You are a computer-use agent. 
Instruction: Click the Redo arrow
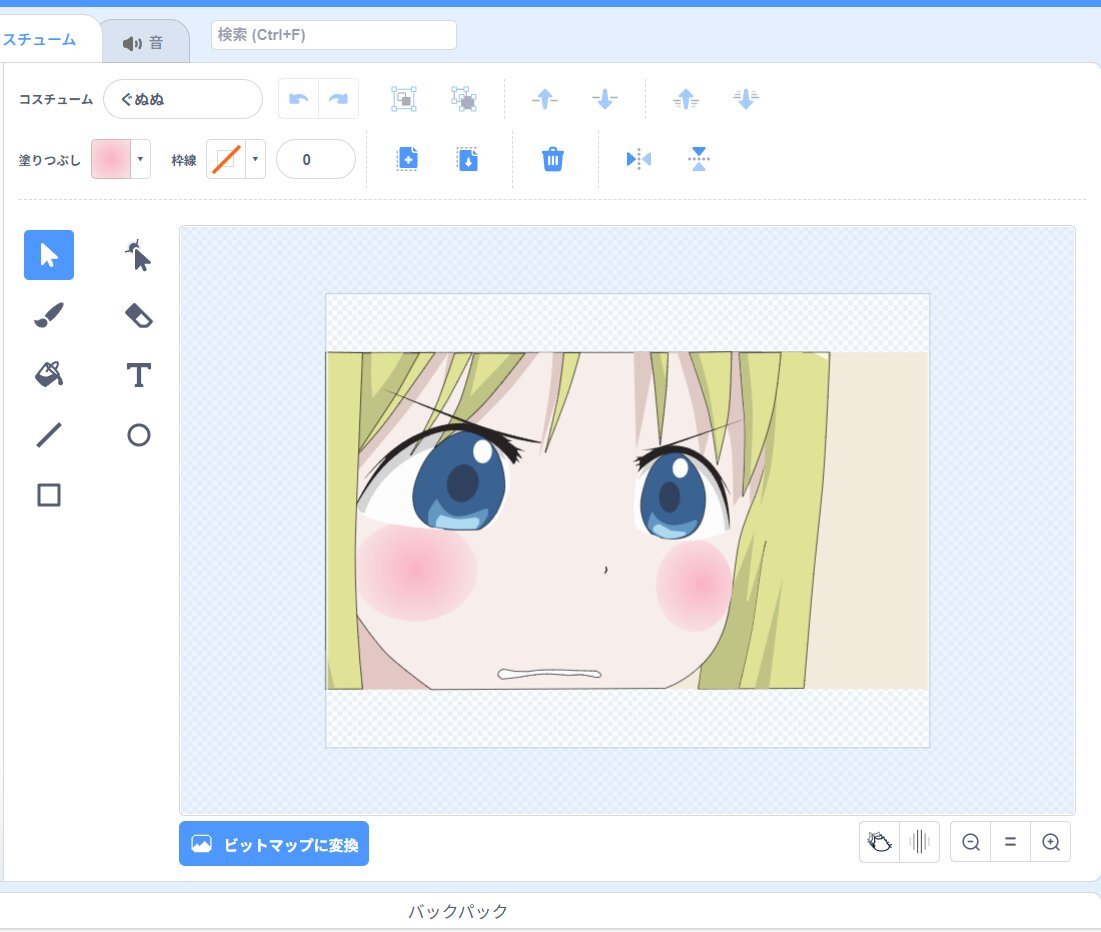[338, 99]
